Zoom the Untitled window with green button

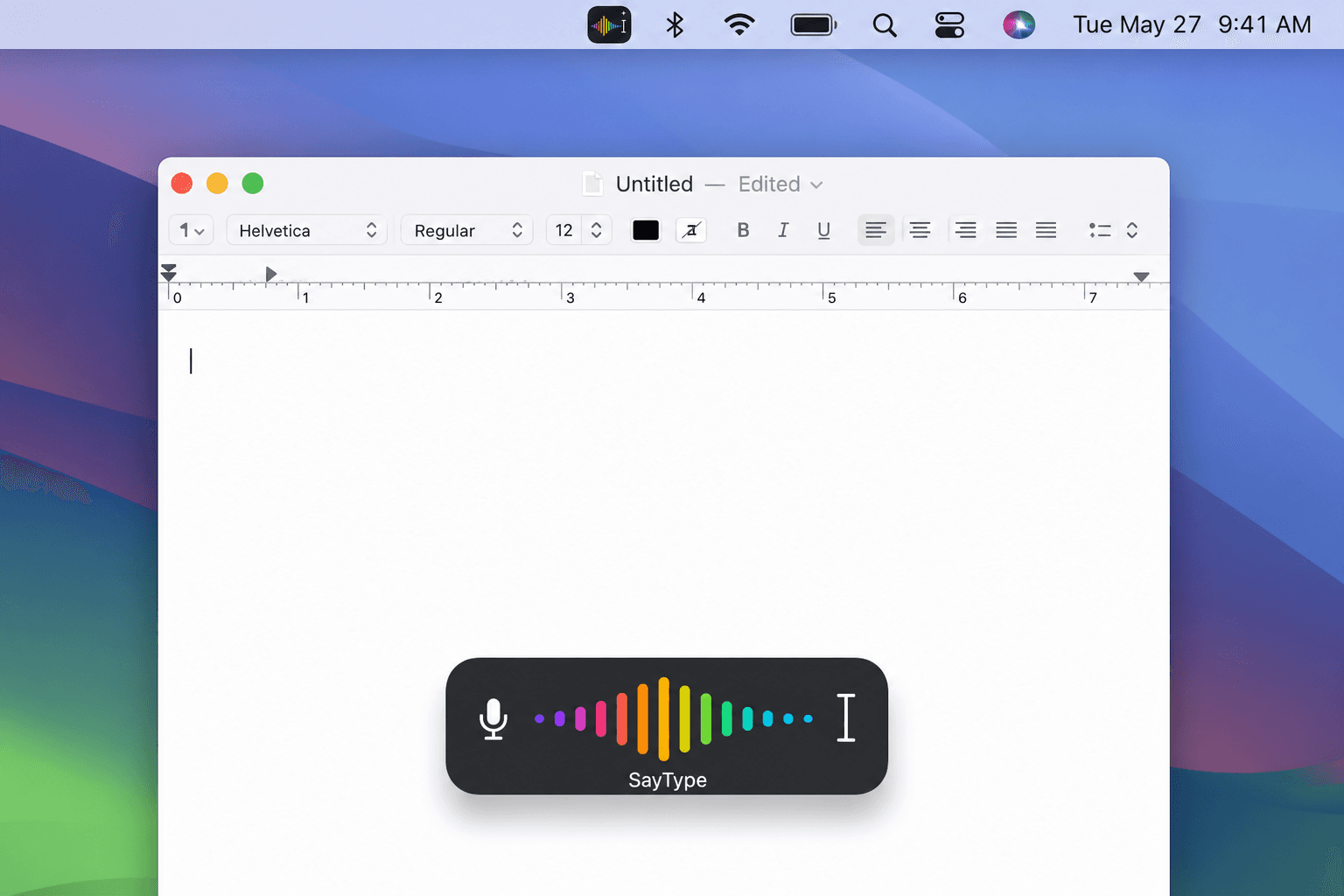[253, 183]
